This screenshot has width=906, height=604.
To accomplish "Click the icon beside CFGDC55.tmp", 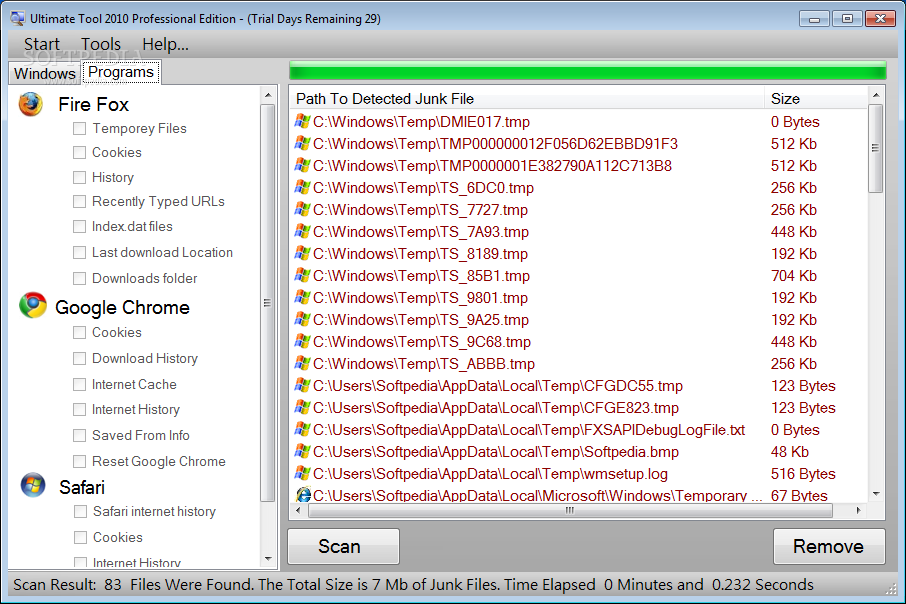I will pyautogui.click(x=303, y=385).
